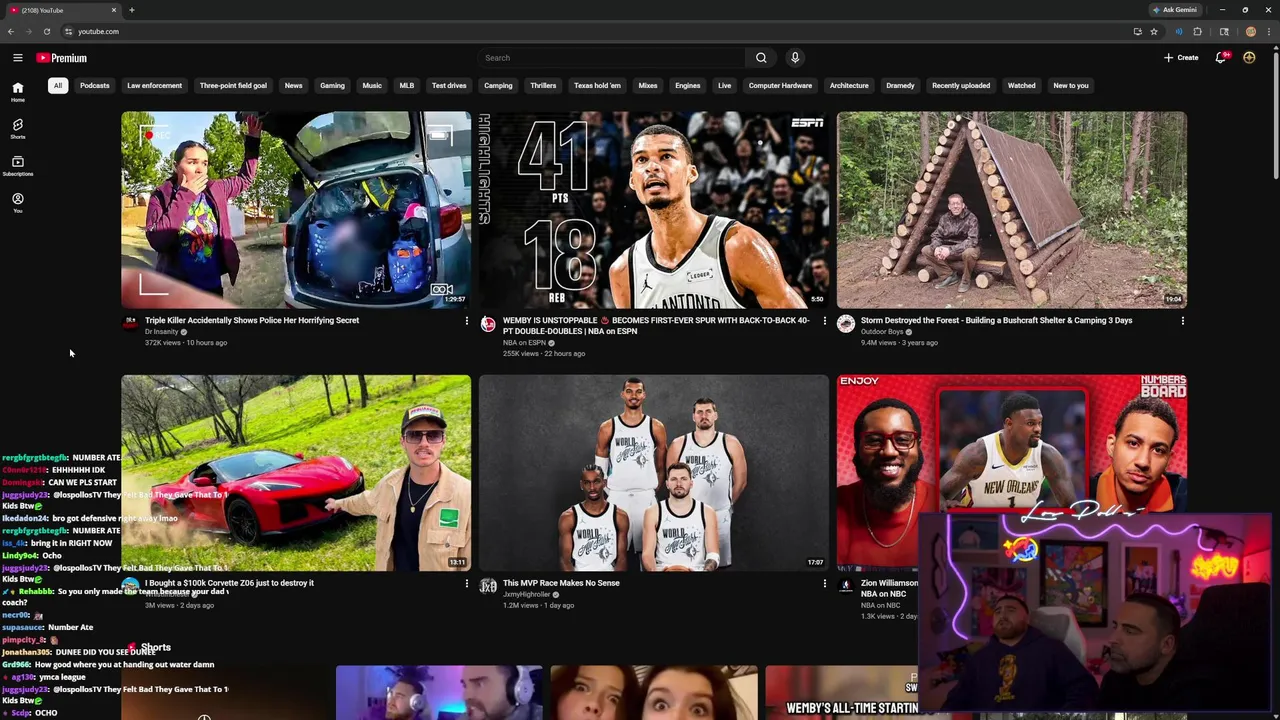Select the Computer Hardware filter chip
The width and height of the screenshot is (1280, 720).
pos(780,86)
